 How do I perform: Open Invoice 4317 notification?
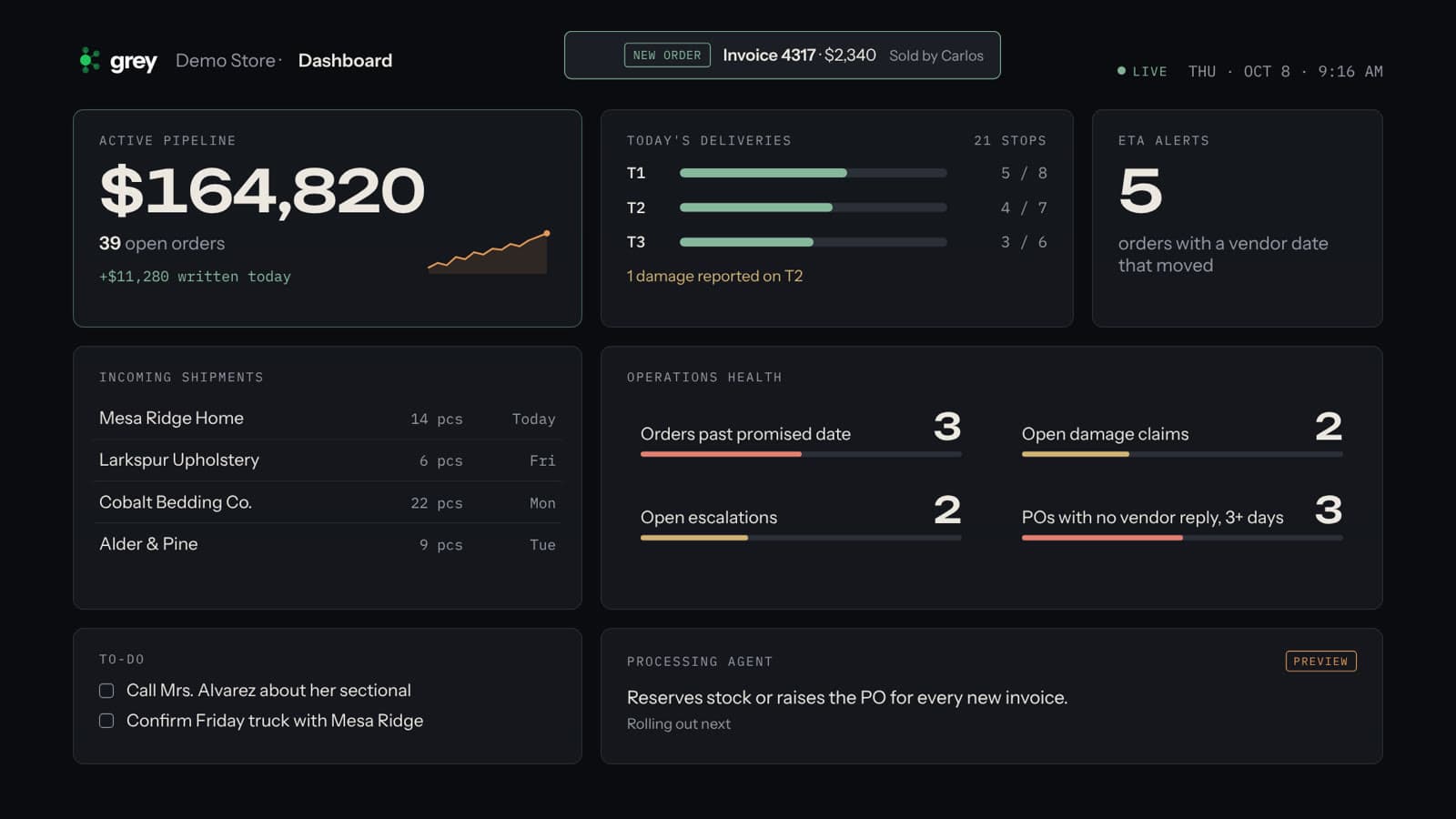[x=782, y=56]
